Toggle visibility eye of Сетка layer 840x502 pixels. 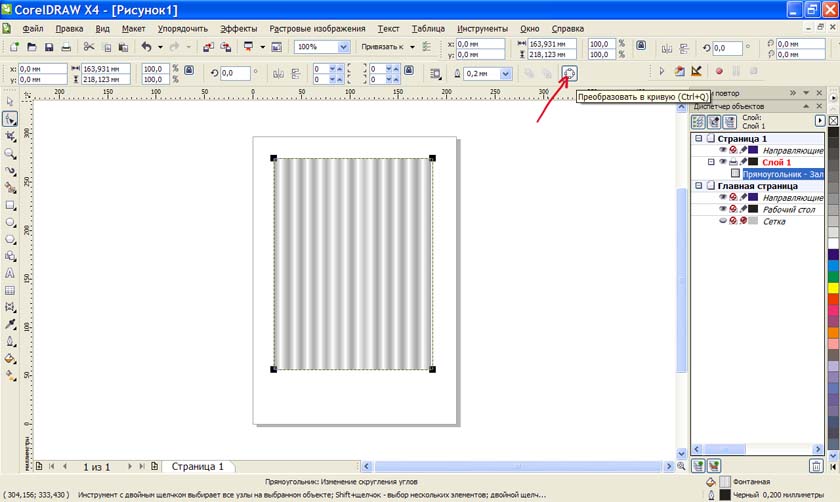pos(723,221)
